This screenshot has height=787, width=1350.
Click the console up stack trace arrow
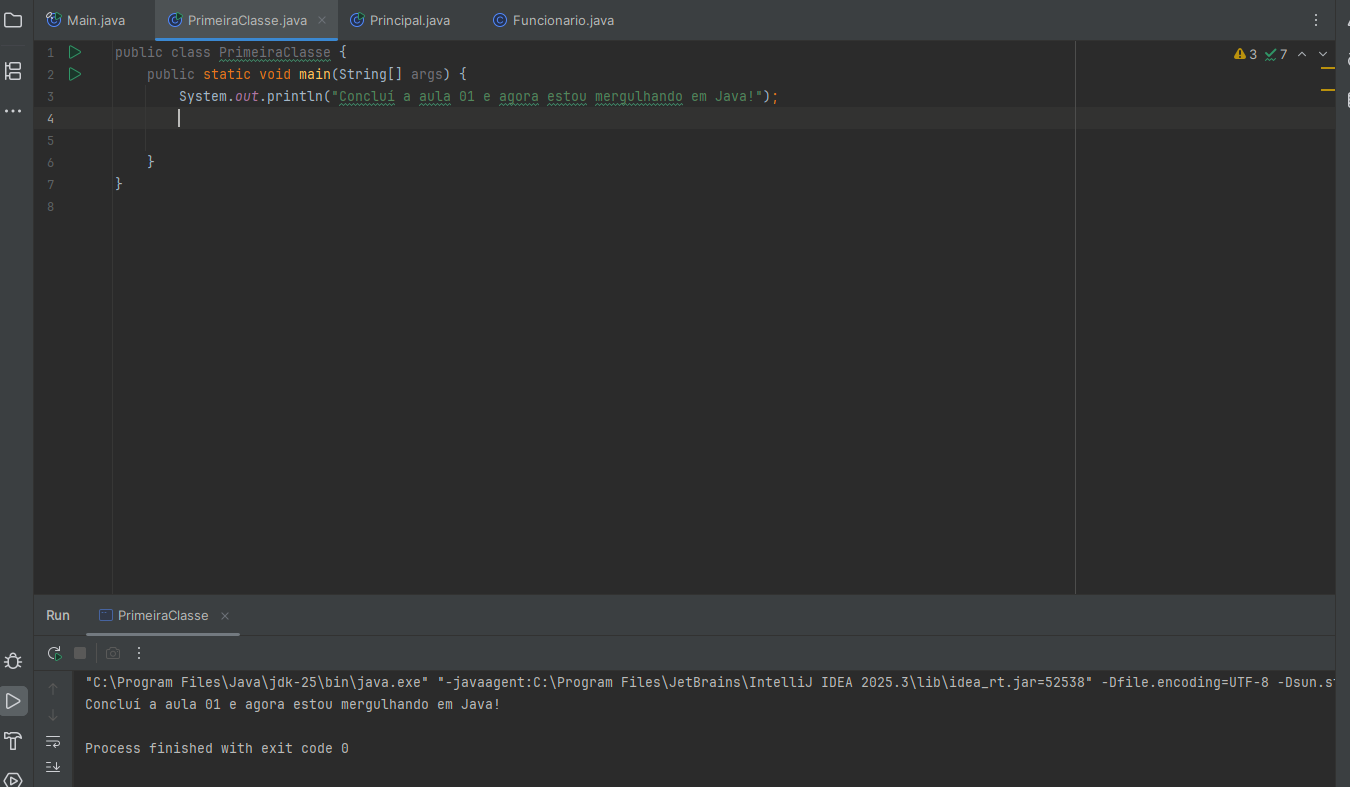(x=53, y=688)
